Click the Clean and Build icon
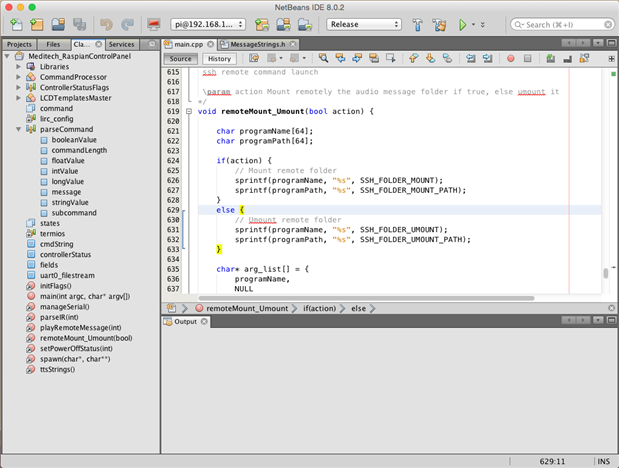 [x=438, y=24]
